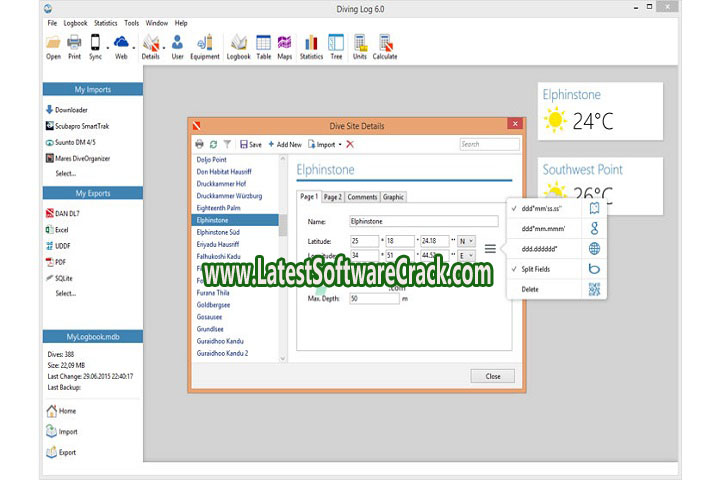Screen dimensions: 720x480
Task: Open the Equipment toolbar icon
Action: tap(206, 45)
